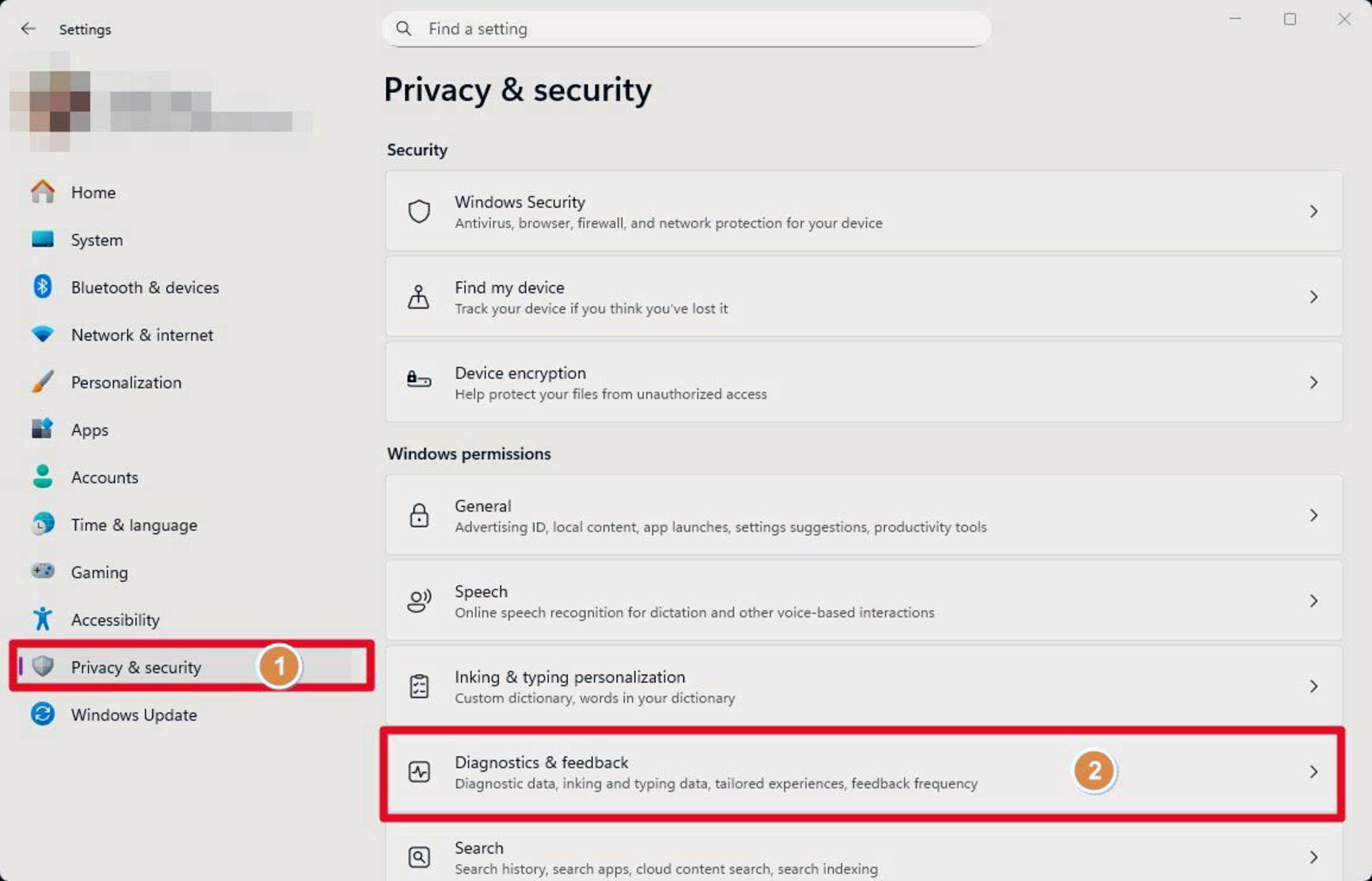The height and width of the screenshot is (881, 1372).
Task: Click the Personalization paintbrush icon
Action: point(43,382)
